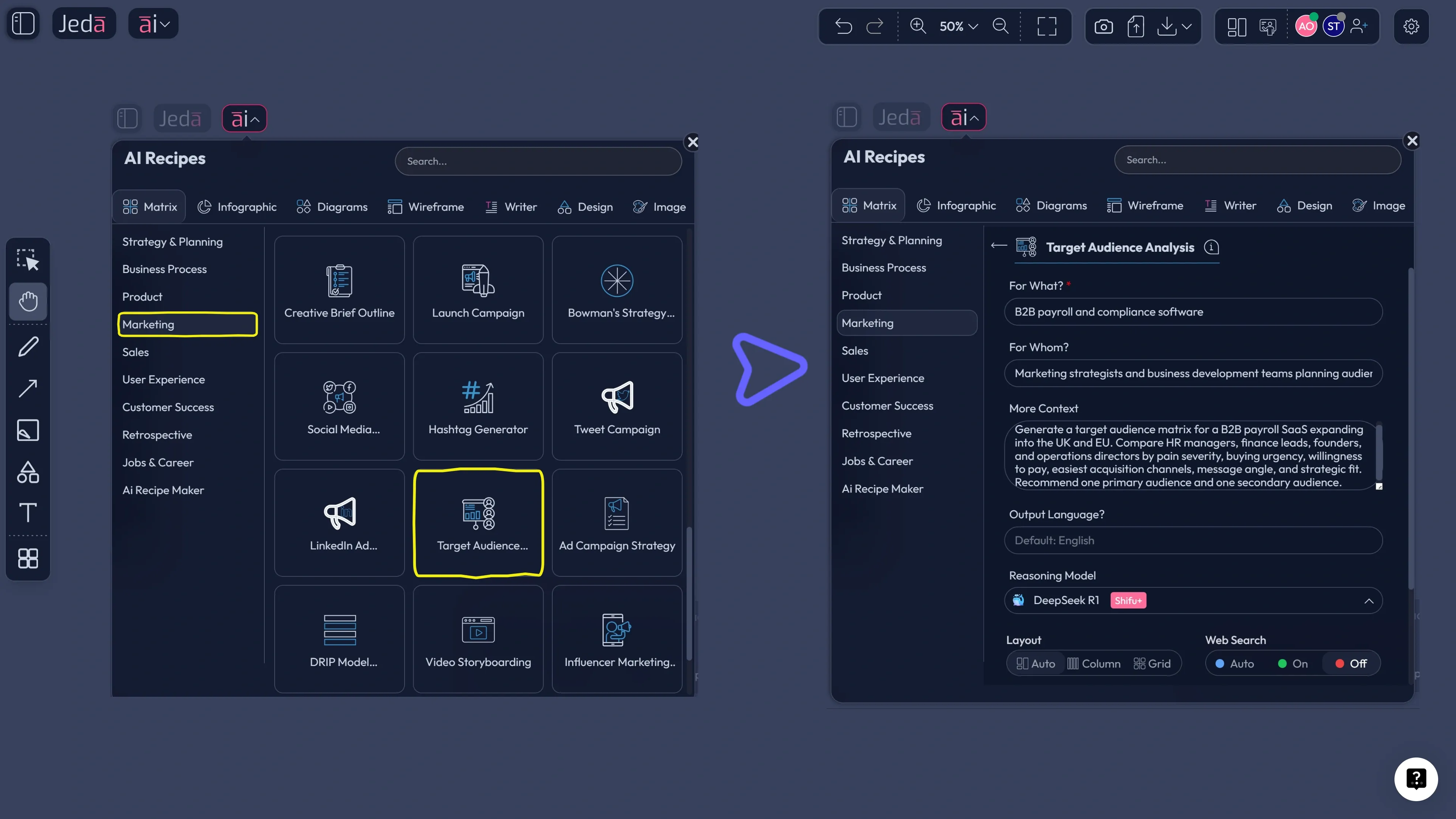The width and height of the screenshot is (1456, 819).
Task: Open the settings gear
Action: [x=1411, y=26]
